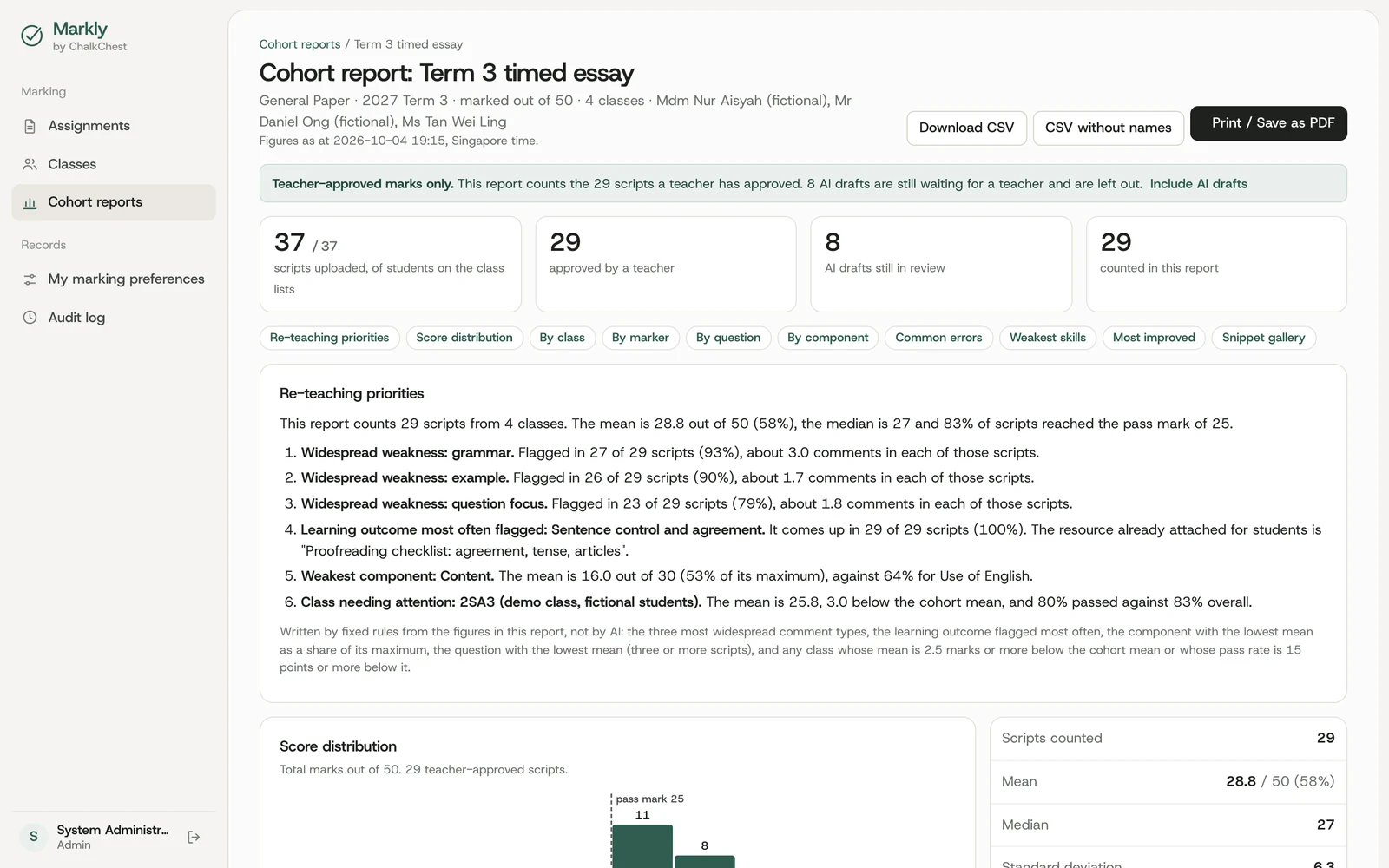Click the Term 3 timed essay breadcrumb text
1389x868 pixels.
408,44
